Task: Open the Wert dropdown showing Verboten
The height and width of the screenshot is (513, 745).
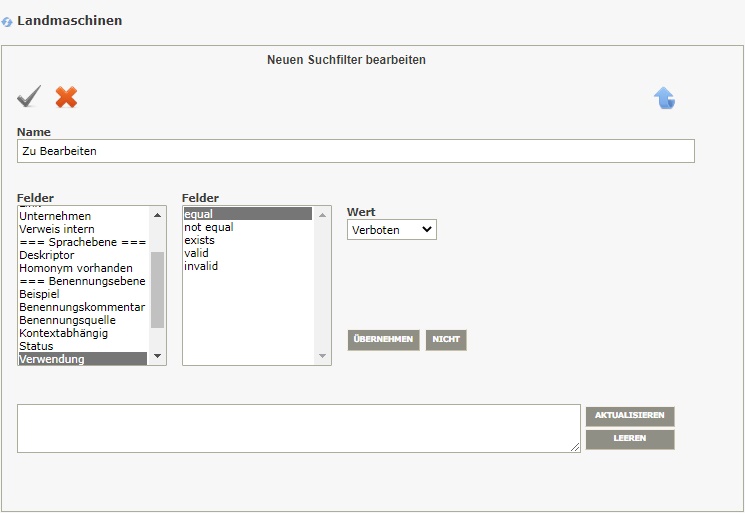Action: point(392,230)
